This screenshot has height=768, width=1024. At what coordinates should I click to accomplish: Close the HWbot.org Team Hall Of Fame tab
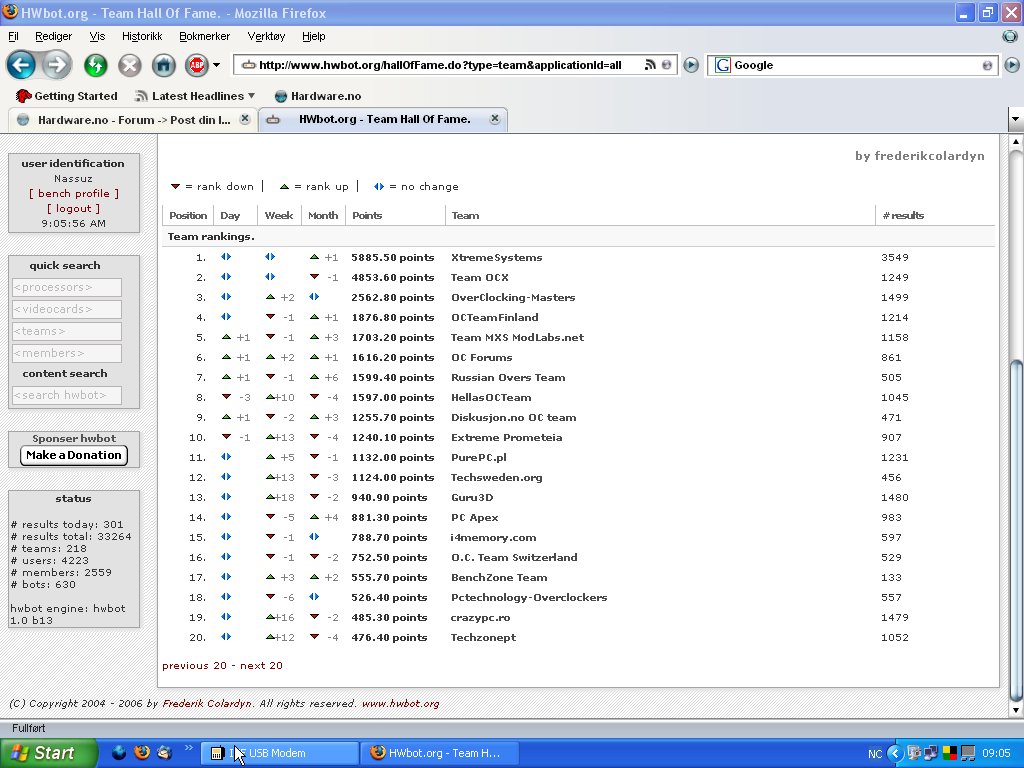tap(495, 119)
